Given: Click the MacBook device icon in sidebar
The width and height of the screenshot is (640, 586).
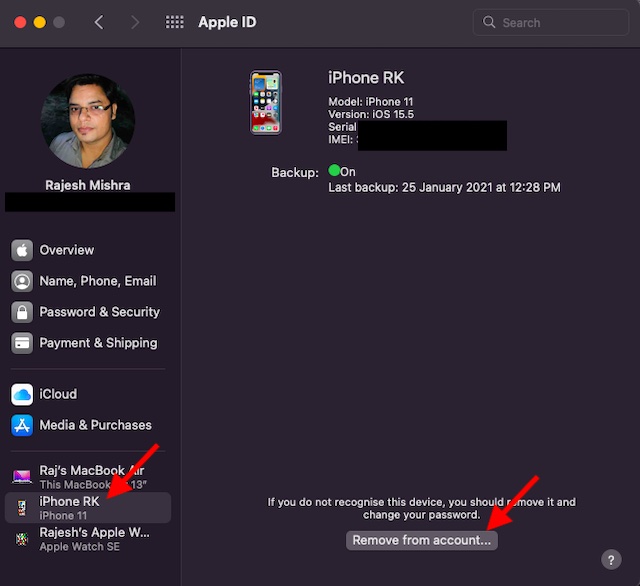Looking at the screenshot, I should 22,477.
